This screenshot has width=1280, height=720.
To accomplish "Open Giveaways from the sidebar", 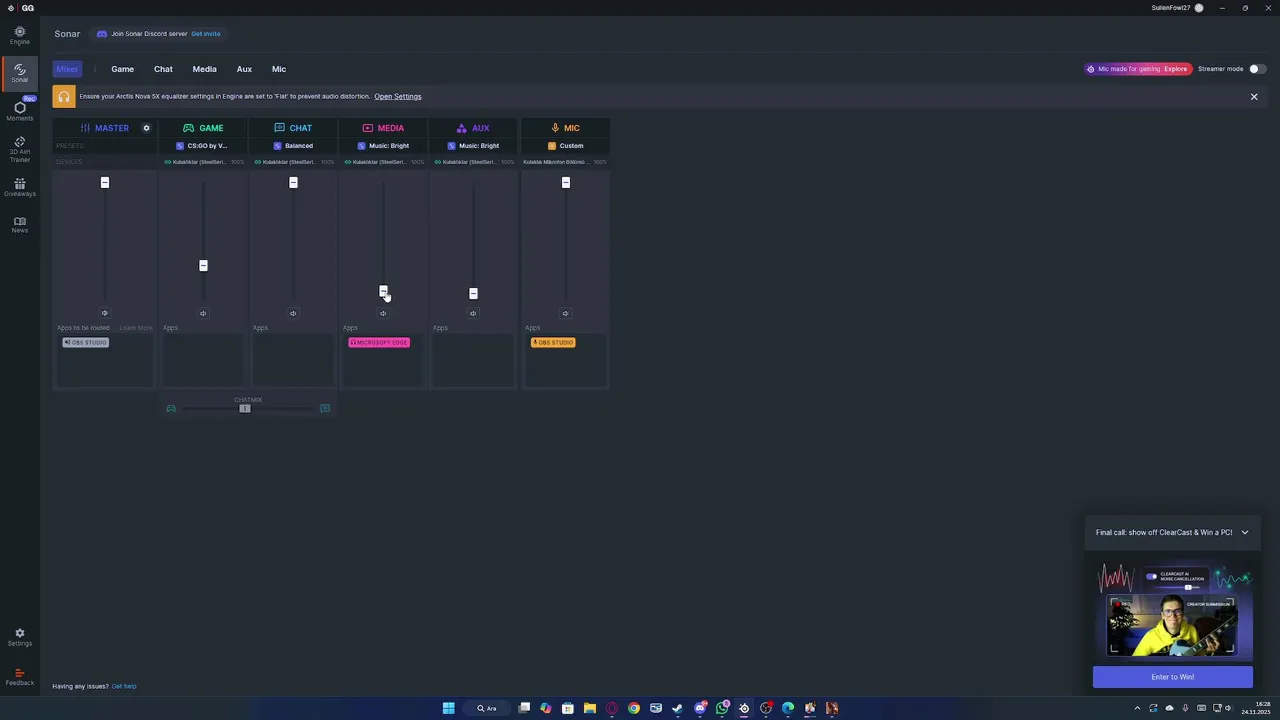I will point(19,187).
